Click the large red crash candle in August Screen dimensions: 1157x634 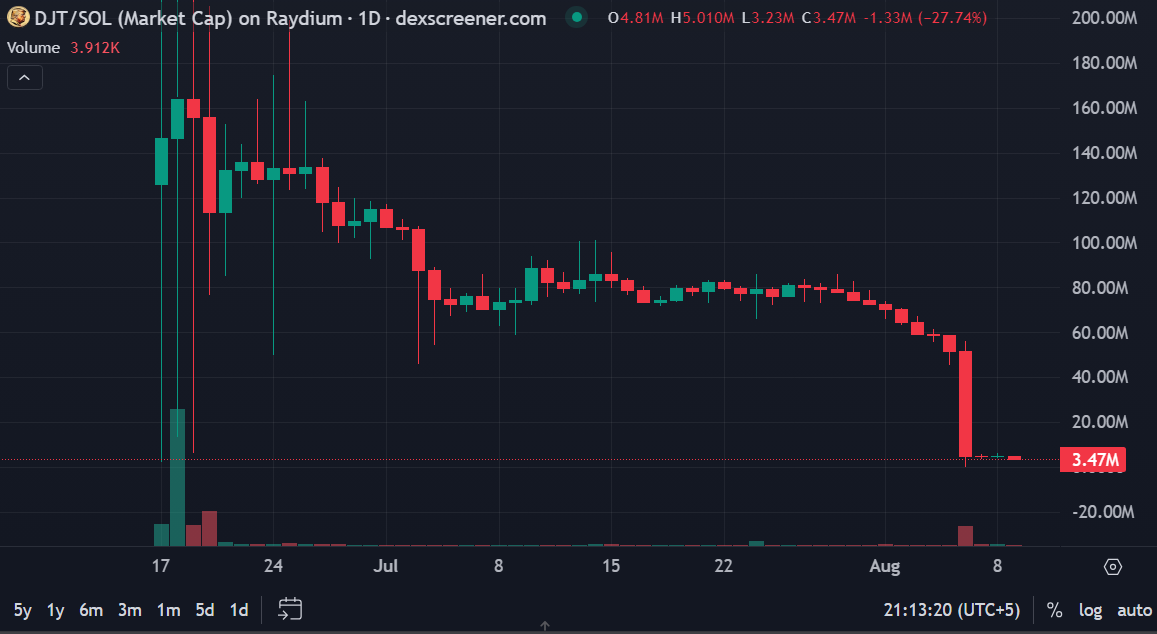point(965,404)
